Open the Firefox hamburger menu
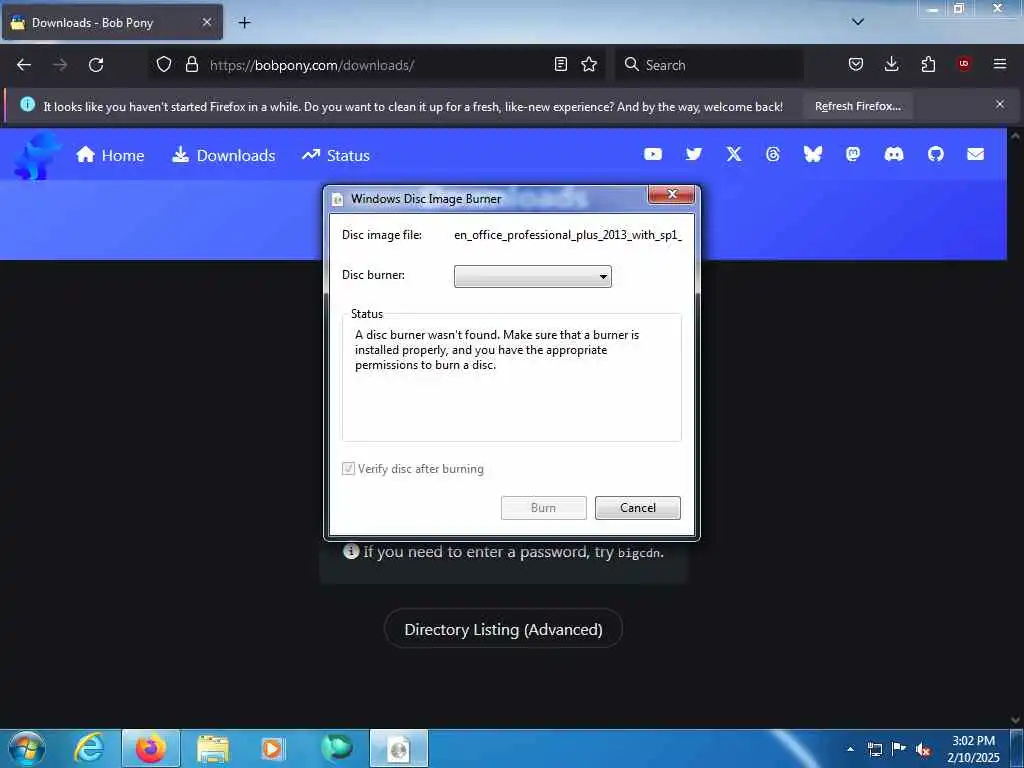This screenshot has width=1024, height=768. [x=1000, y=64]
